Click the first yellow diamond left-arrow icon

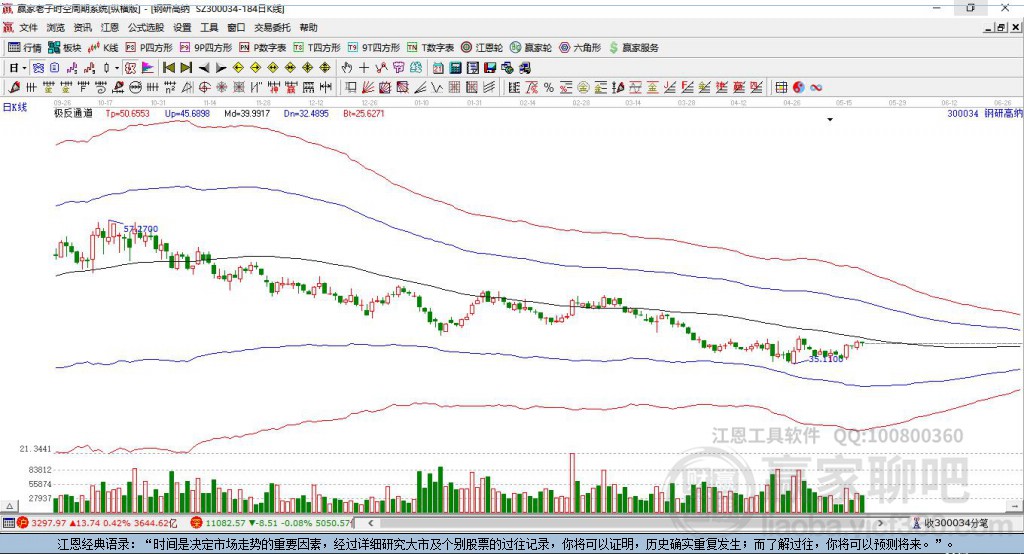pos(238,68)
